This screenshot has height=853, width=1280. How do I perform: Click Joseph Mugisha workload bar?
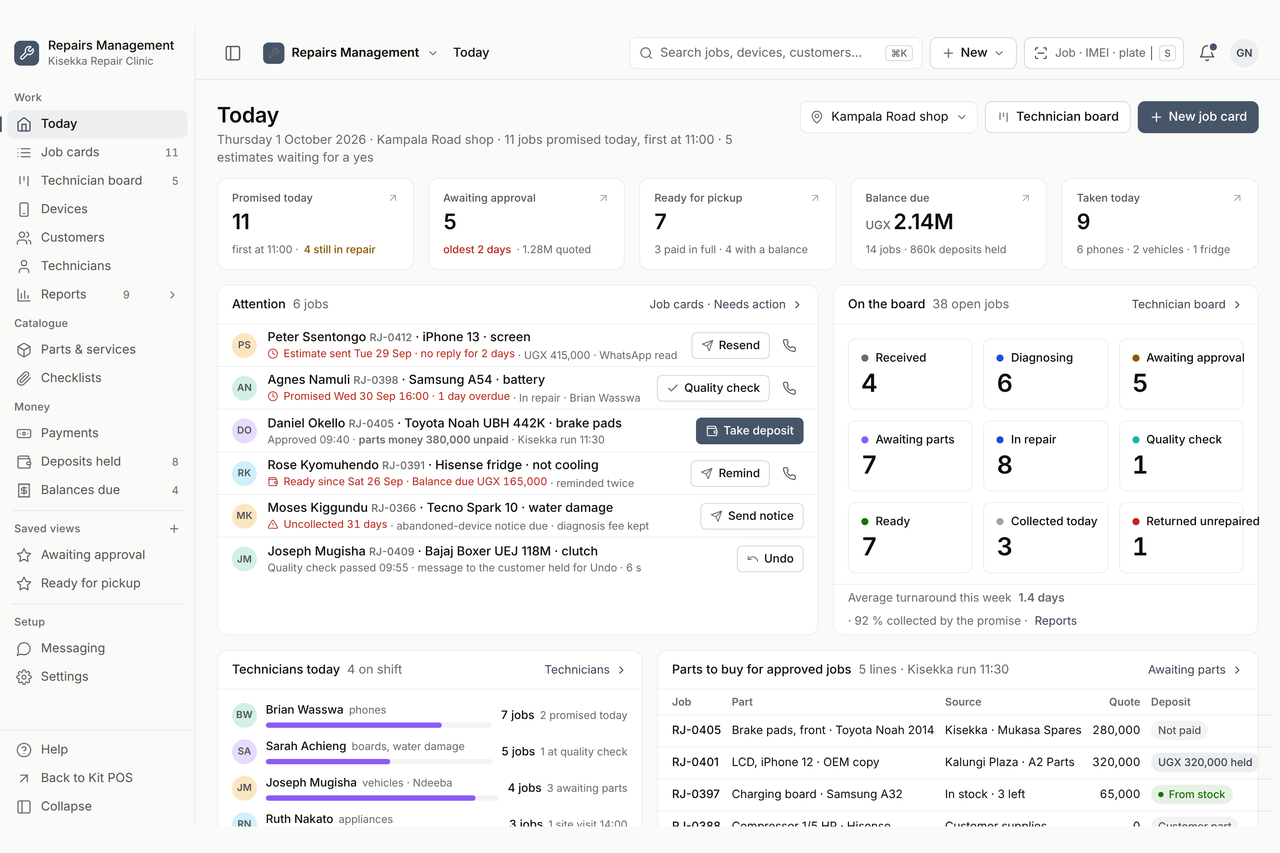point(382,798)
